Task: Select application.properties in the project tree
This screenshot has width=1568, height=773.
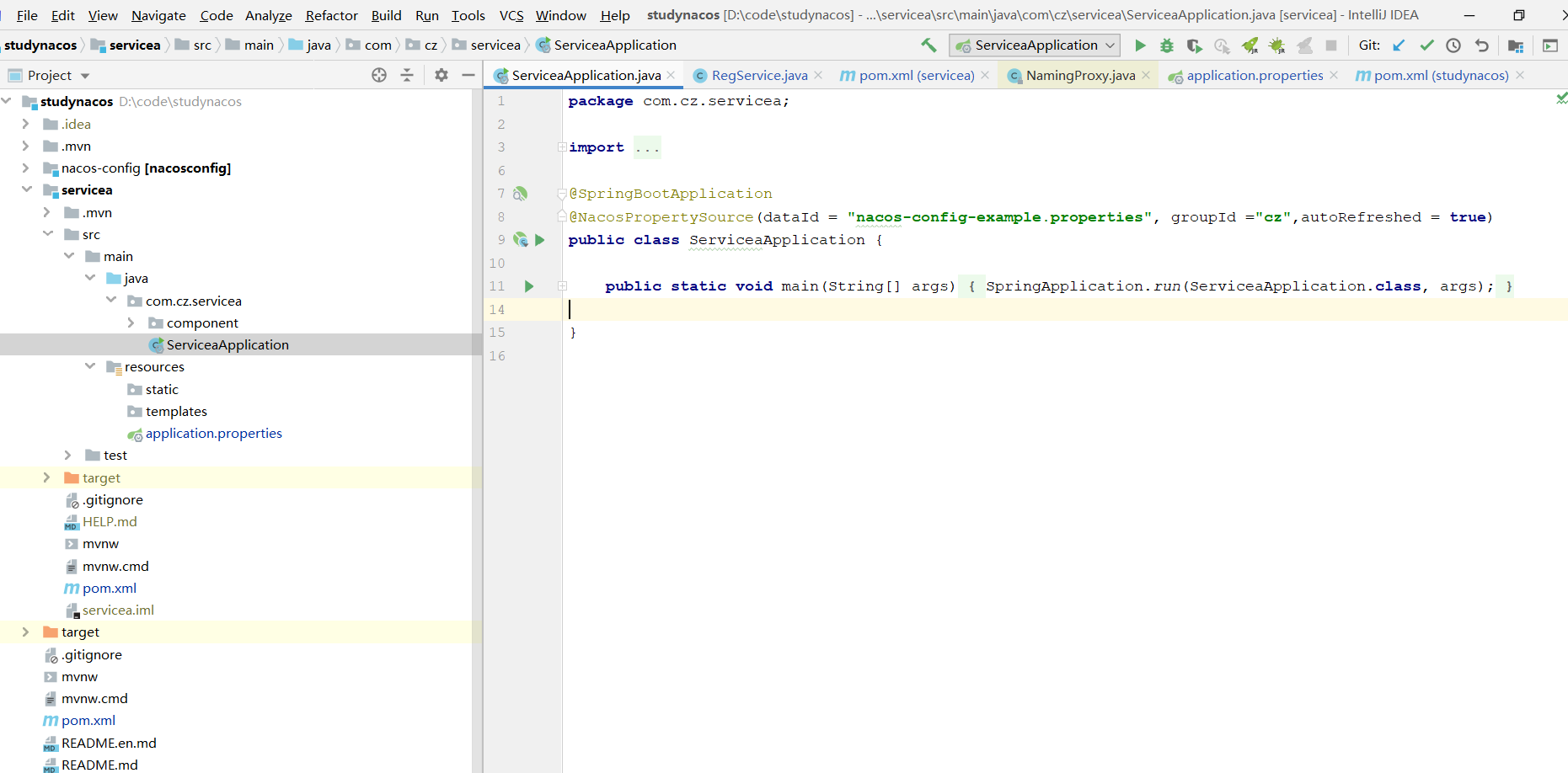Action: [x=213, y=433]
